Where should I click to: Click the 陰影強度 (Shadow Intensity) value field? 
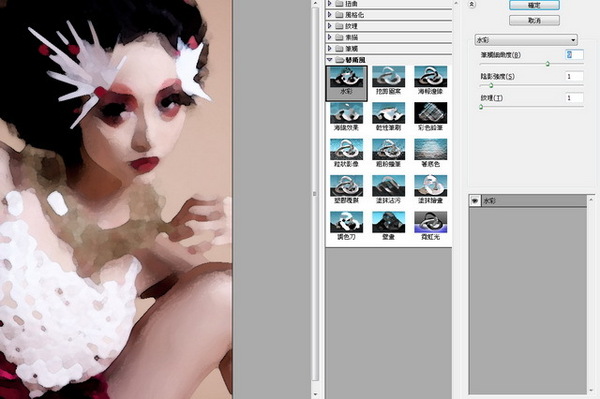pyautogui.click(x=574, y=77)
